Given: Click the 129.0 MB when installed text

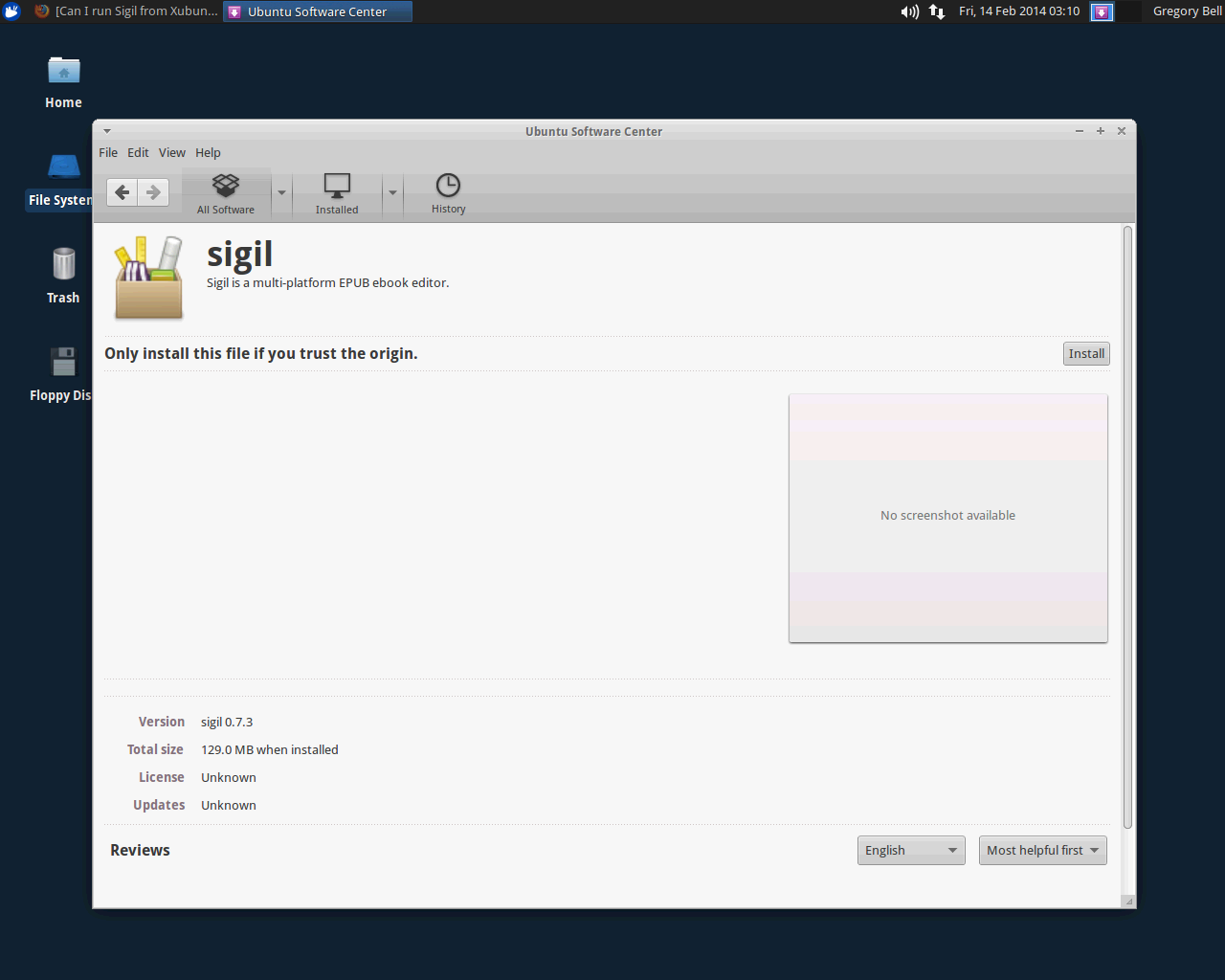Looking at the screenshot, I should pyautogui.click(x=270, y=749).
